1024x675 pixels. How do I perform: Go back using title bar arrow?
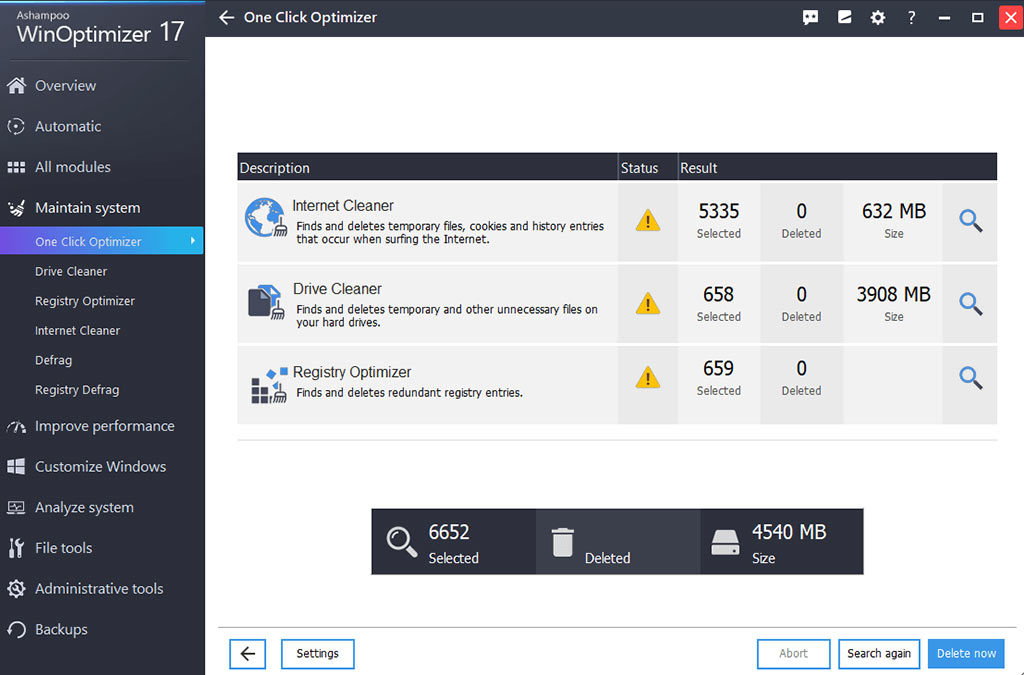227,18
